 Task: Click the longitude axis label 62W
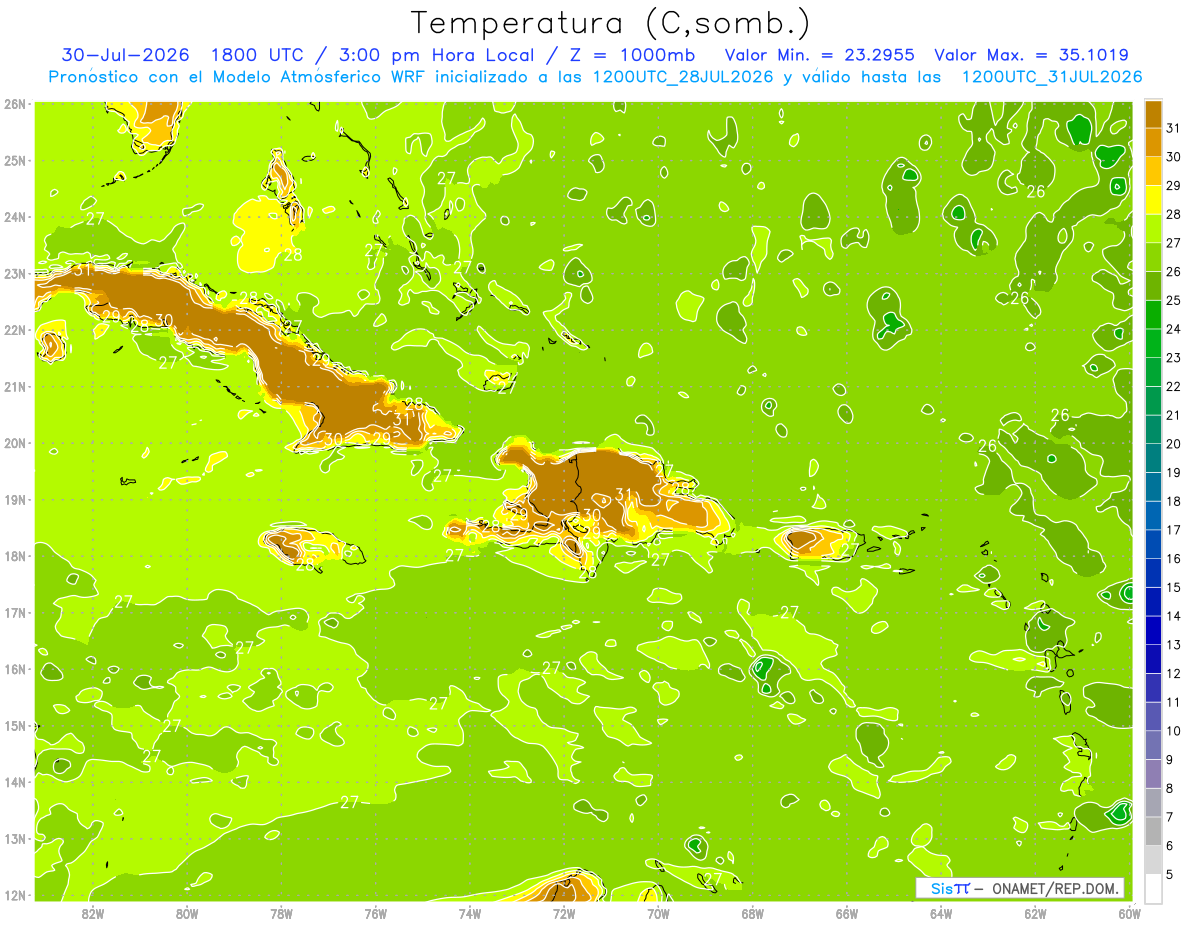coord(1035,913)
